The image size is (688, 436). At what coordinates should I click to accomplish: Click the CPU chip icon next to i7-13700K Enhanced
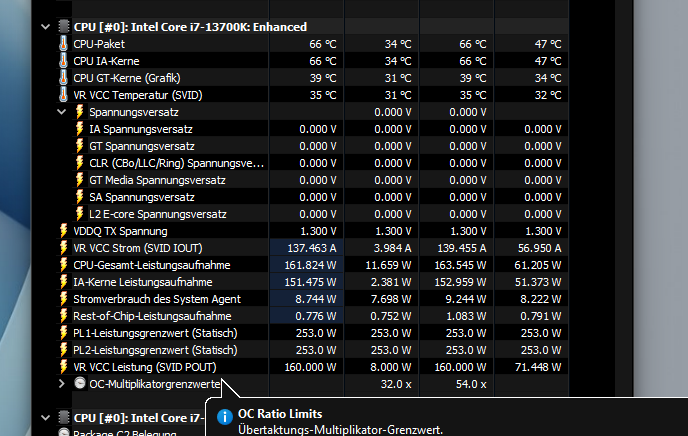coord(64,27)
